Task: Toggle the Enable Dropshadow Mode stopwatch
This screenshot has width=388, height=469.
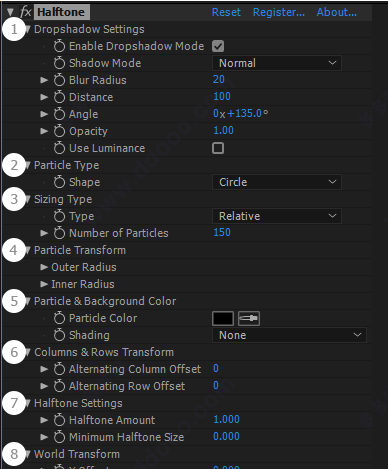Action: [x=59, y=46]
